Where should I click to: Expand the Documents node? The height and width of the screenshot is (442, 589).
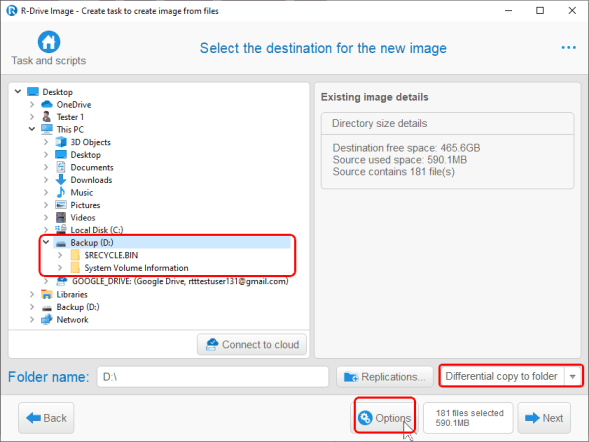click(x=46, y=167)
